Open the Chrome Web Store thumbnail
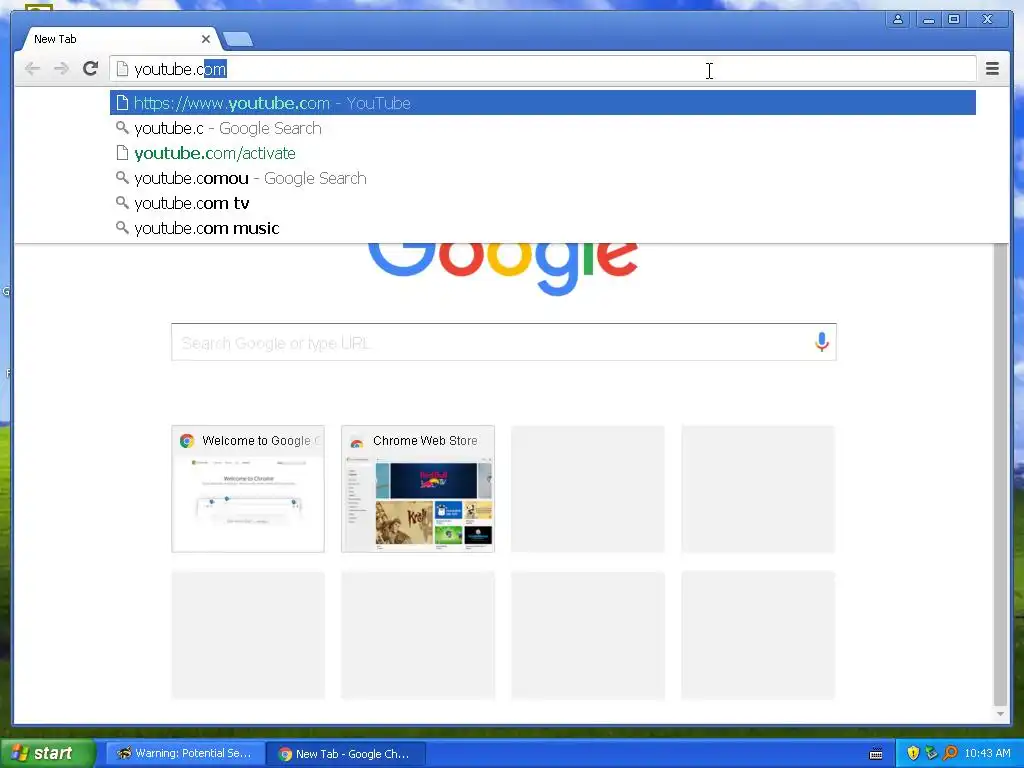This screenshot has height=768, width=1024. 418,489
